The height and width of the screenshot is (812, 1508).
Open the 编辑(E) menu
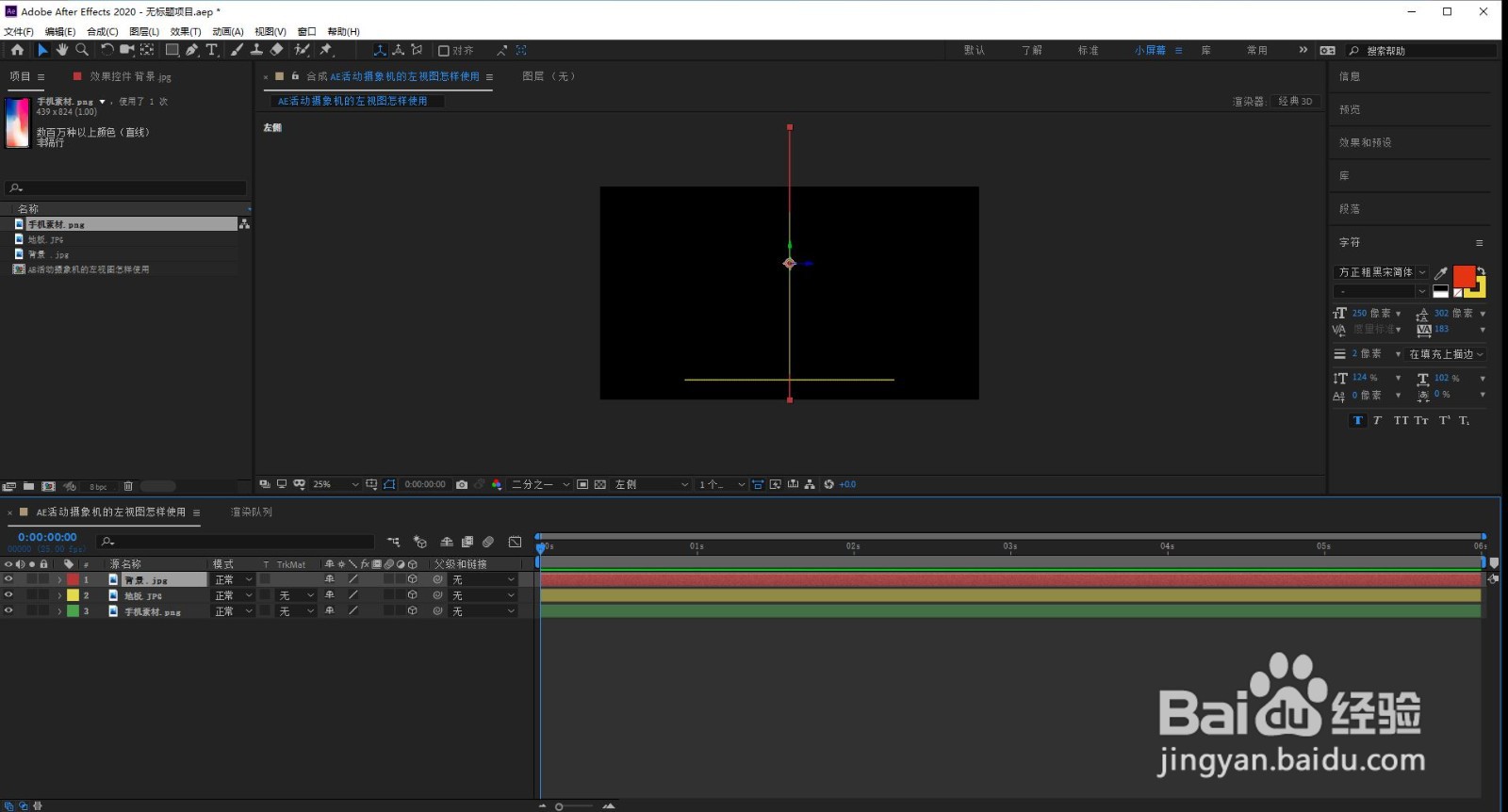pos(60,31)
